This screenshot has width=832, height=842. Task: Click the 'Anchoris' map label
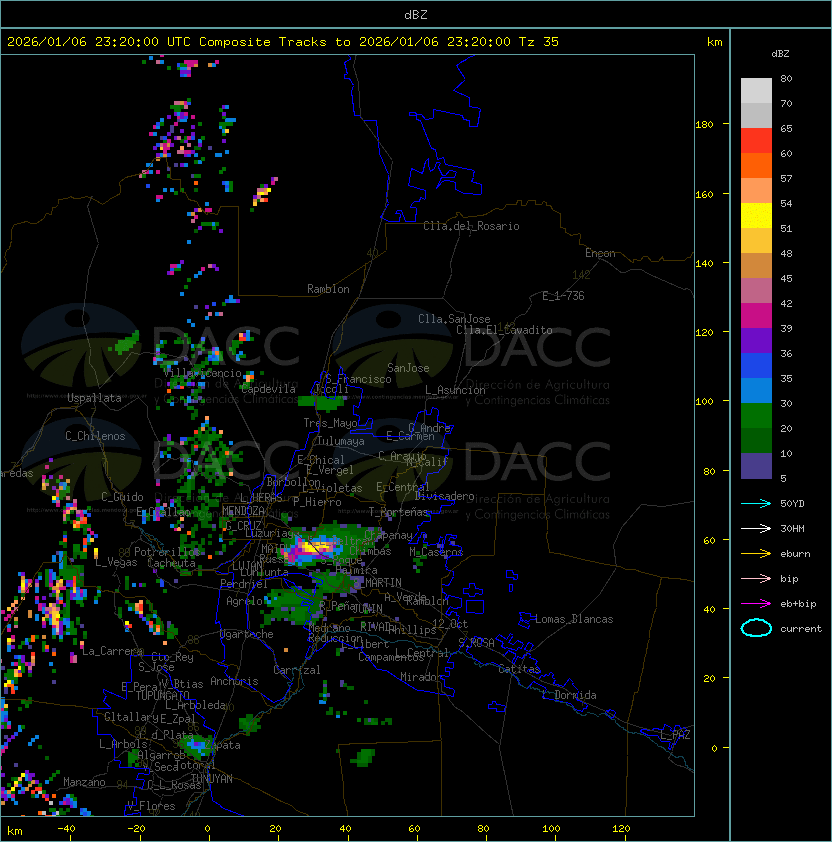click(234, 681)
